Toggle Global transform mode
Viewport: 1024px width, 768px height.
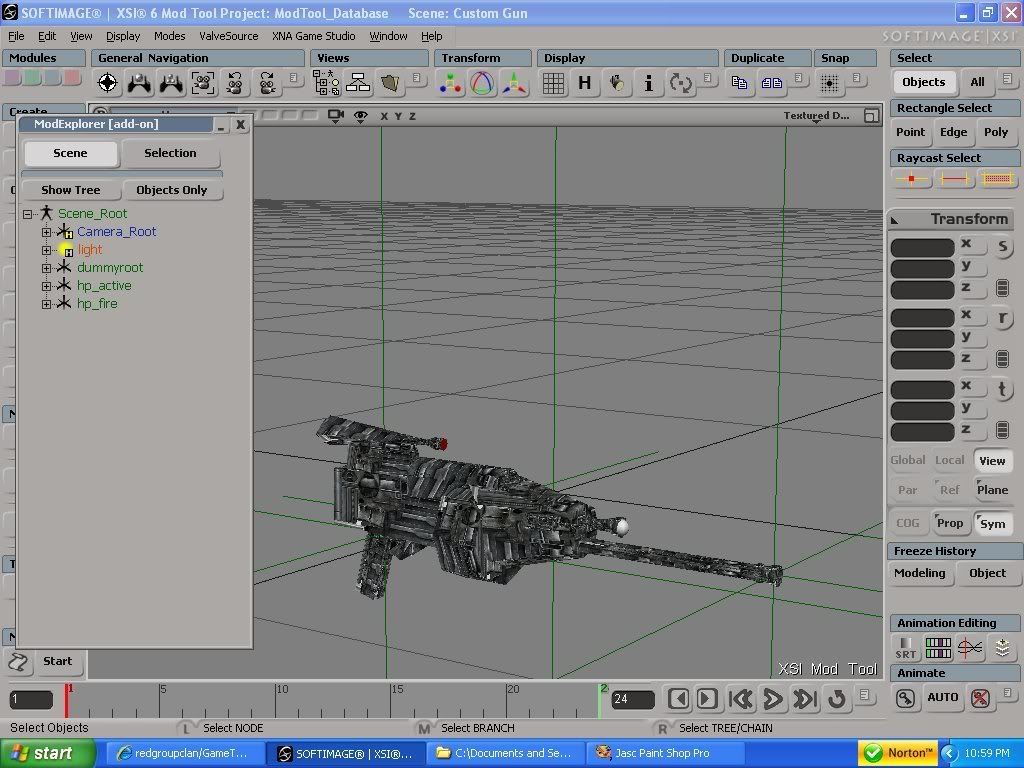pyautogui.click(x=908, y=460)
